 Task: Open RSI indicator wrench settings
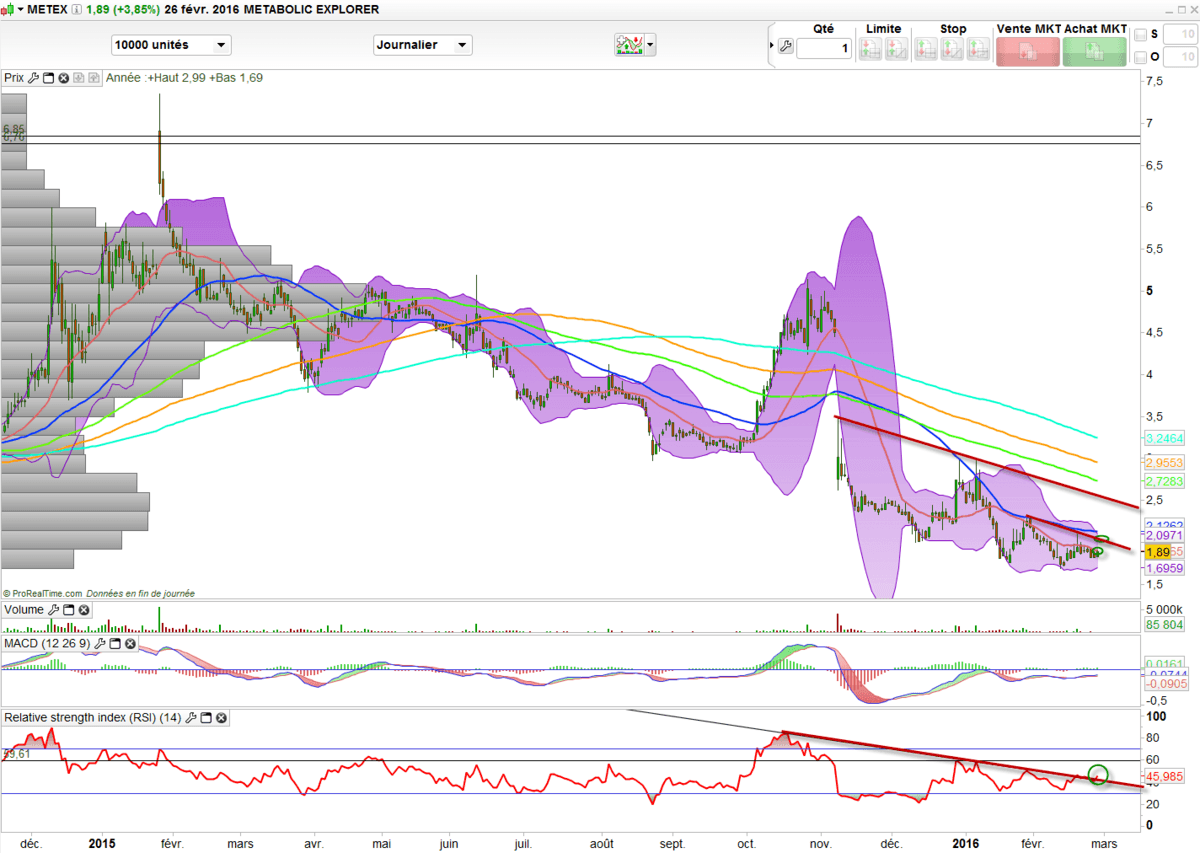[x=191, y=718]
